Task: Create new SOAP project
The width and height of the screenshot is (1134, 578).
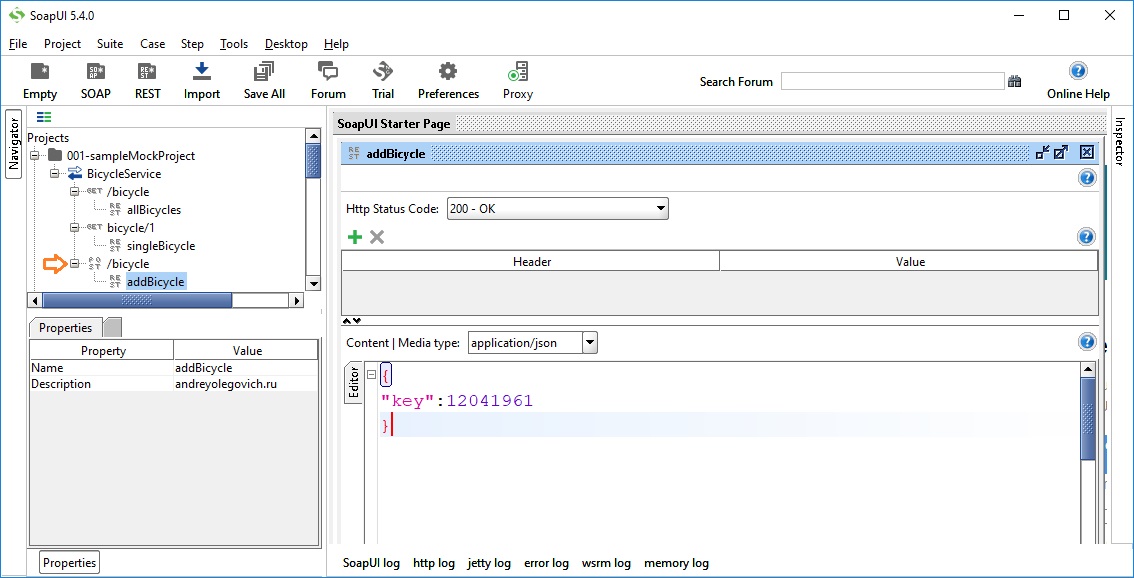Action: click(95, 81)
